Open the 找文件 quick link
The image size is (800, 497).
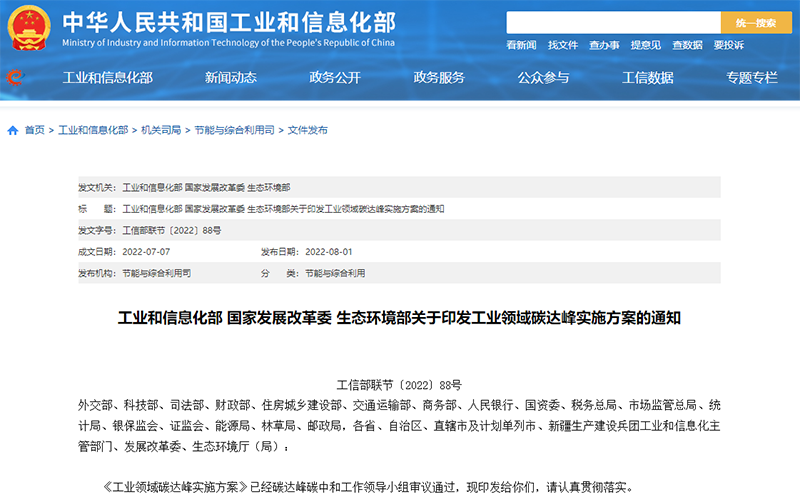coord(563,45)
